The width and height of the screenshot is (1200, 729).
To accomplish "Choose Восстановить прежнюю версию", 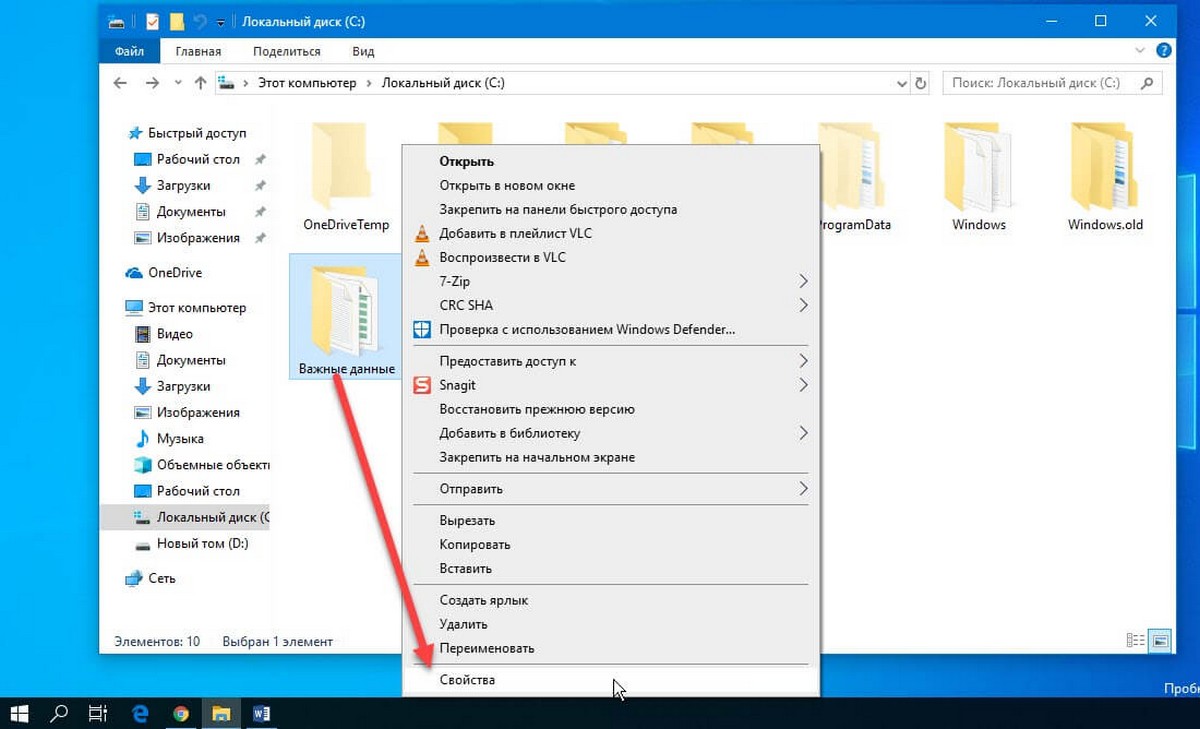I will click(610, 409).
